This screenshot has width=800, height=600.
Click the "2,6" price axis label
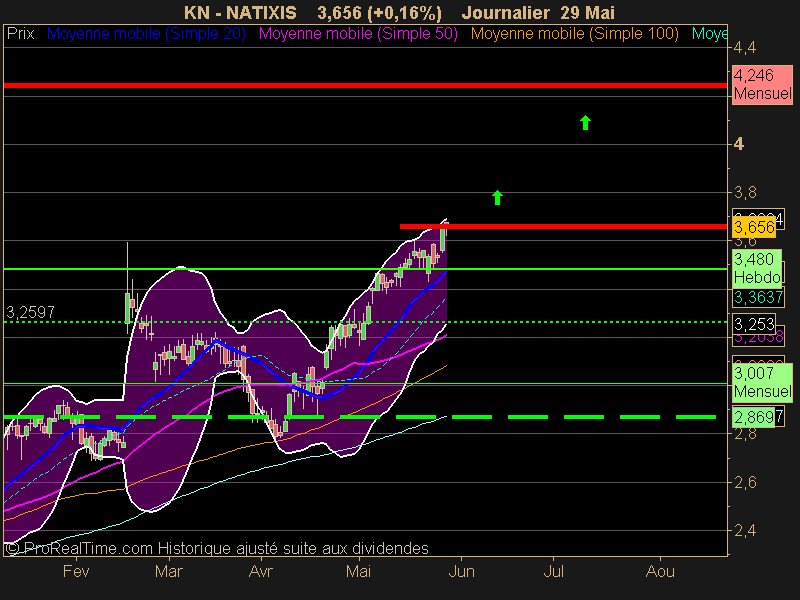tap(745, 483)
